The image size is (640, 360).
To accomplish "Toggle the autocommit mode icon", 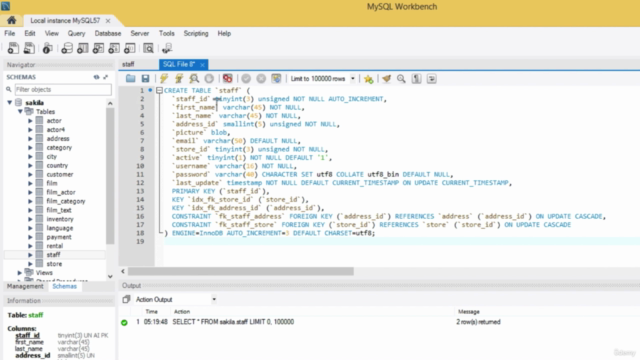I will pos(276,78).
